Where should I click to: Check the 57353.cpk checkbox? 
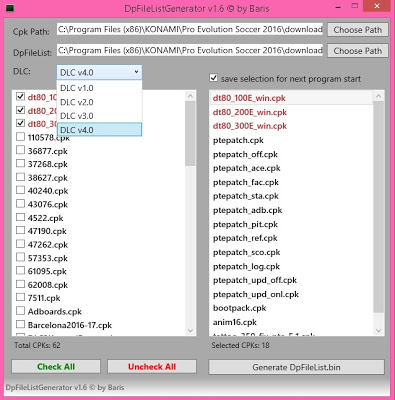(x=20, y=257)
